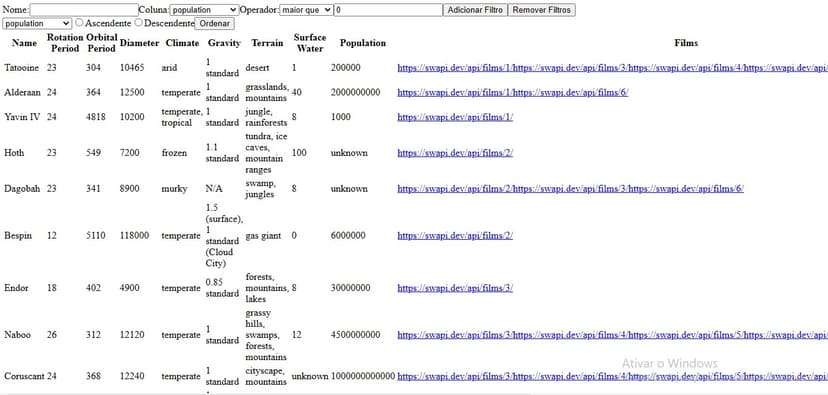Click the Naboo name cell
Viewport: 828px width, 395px height.
click(17, 335)
